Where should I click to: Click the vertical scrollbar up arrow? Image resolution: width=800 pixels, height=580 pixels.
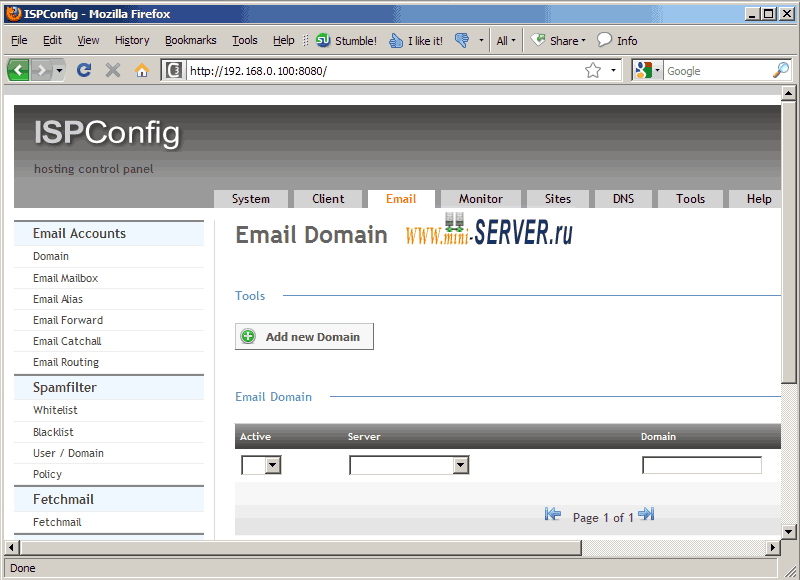[x=788, y=93]
